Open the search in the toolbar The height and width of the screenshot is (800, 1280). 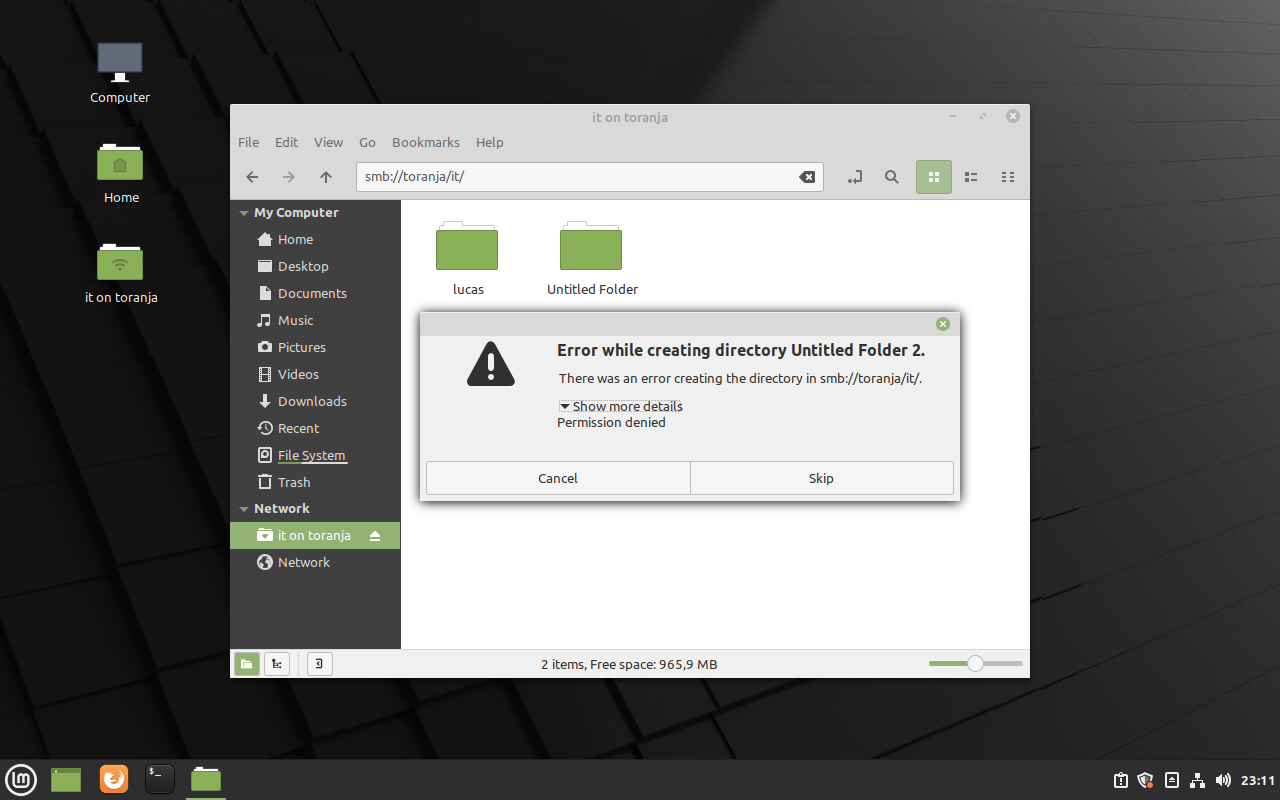point(891,177)
